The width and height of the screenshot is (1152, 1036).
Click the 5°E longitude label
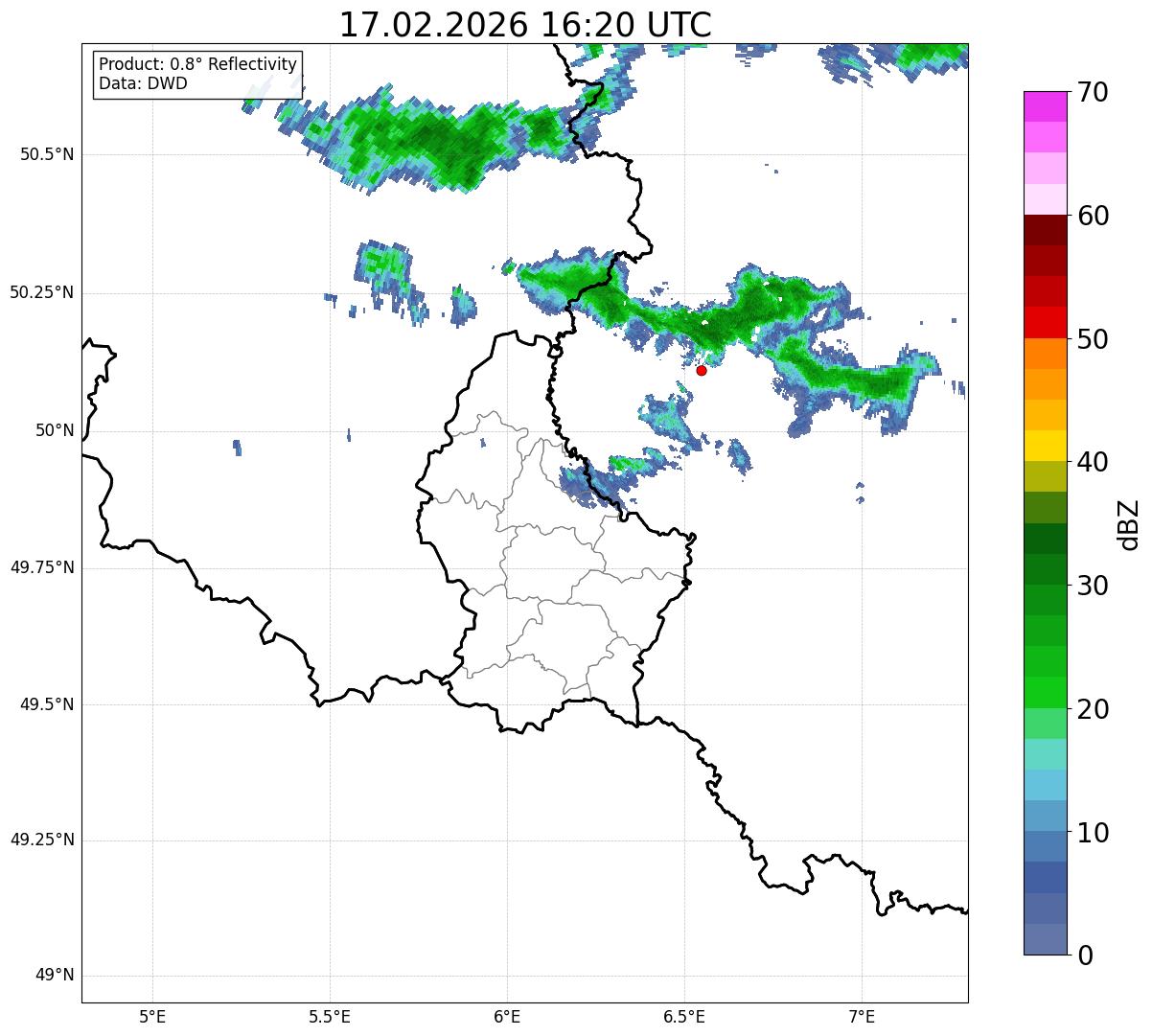[x=152, y=1016]
